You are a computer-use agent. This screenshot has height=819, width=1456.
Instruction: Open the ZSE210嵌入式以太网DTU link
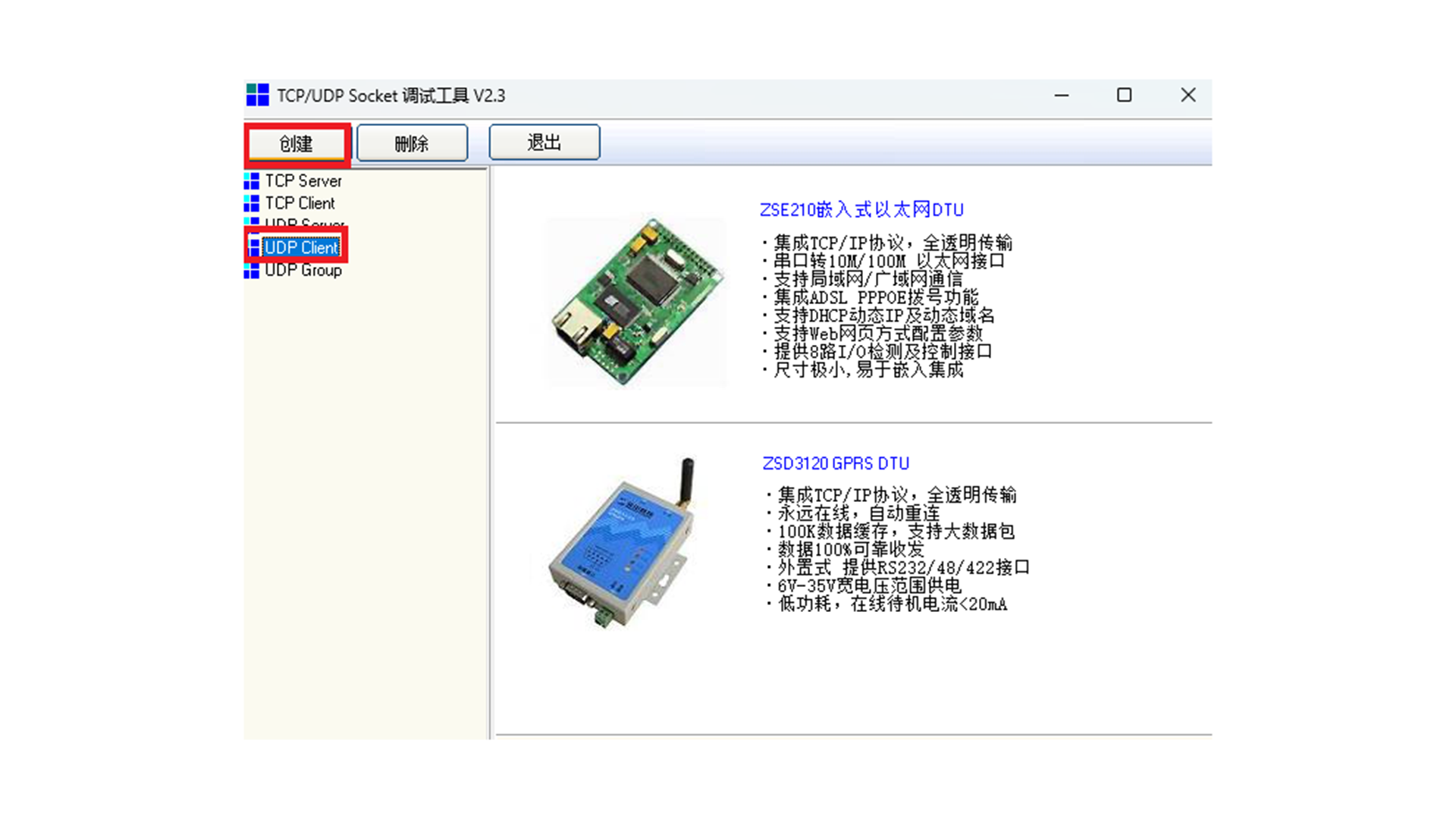[x=861, y=210]
